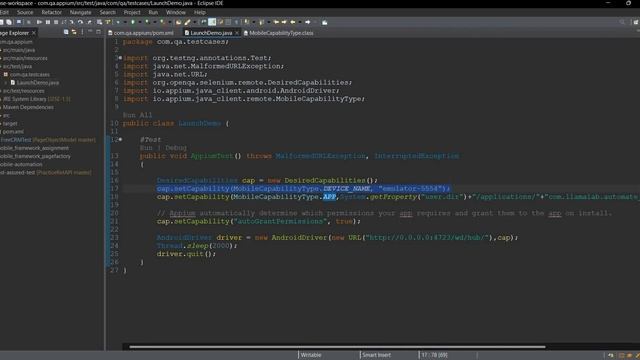Open the dropdown arrow after the Back arrow

tap(300, 22)
